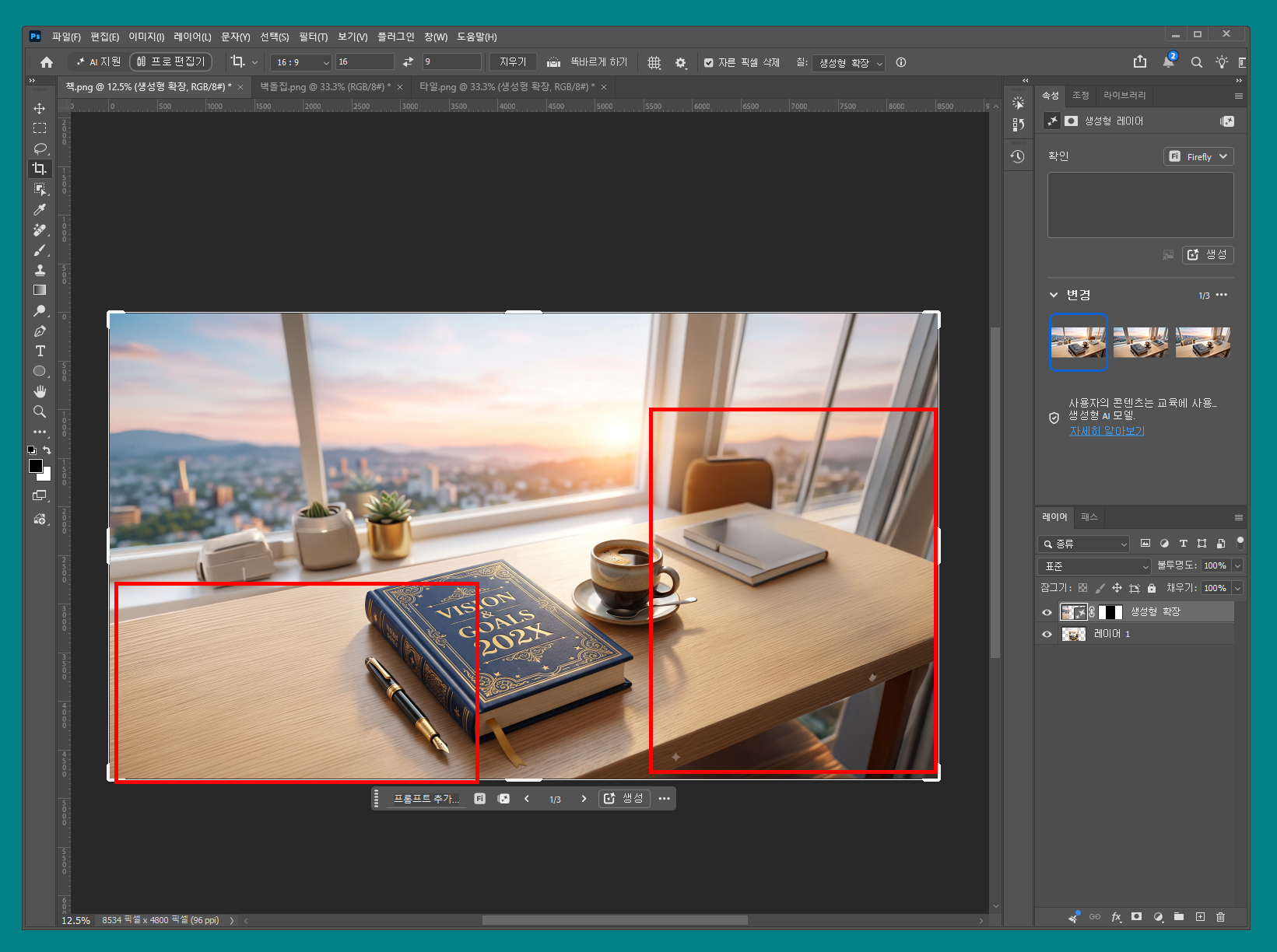Open the 16:9 ratio preset dropdown
Viewport: 1277px width, 952px height.
tap(302, 62)
